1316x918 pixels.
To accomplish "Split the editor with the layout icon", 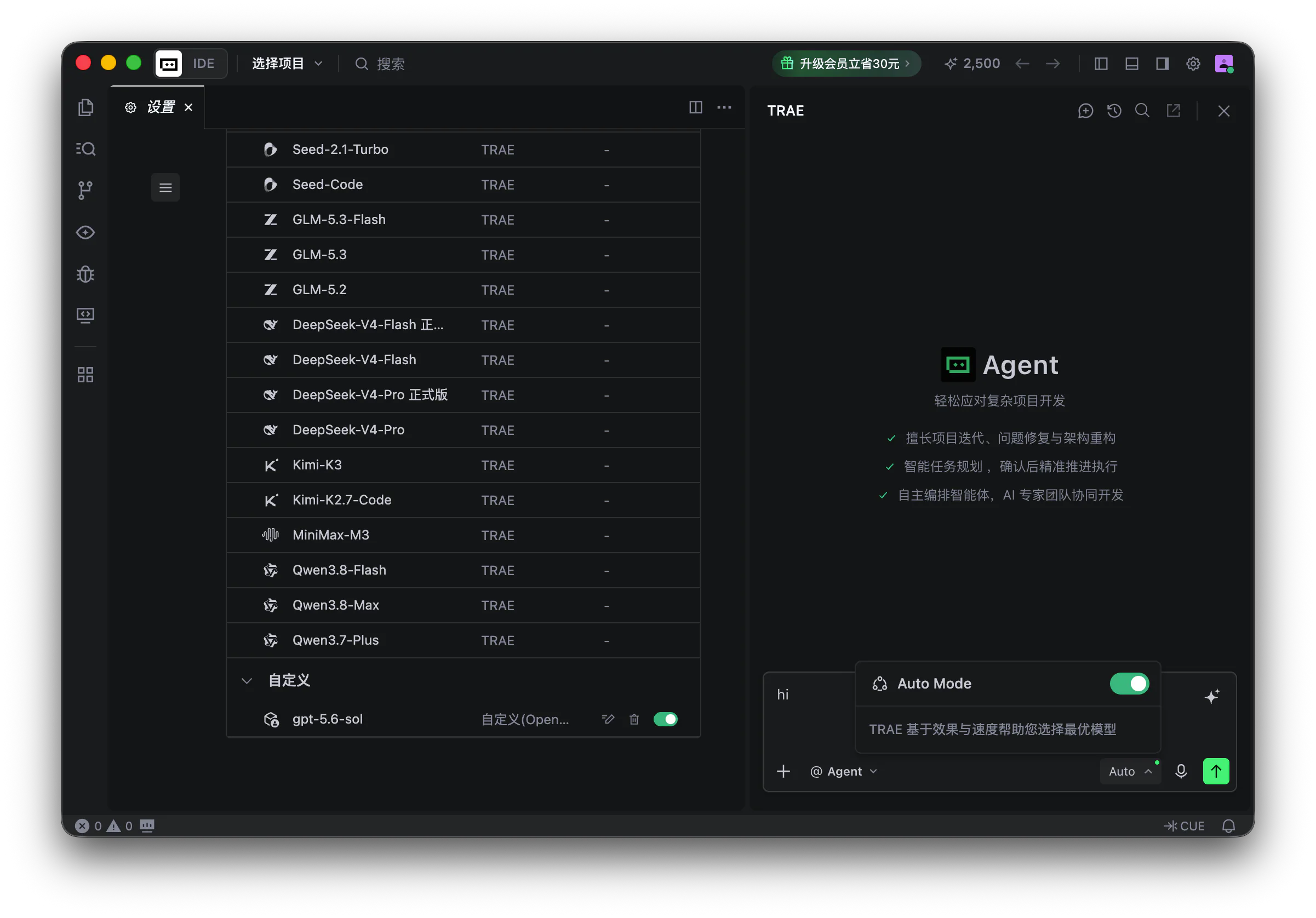I will point(695,107).
